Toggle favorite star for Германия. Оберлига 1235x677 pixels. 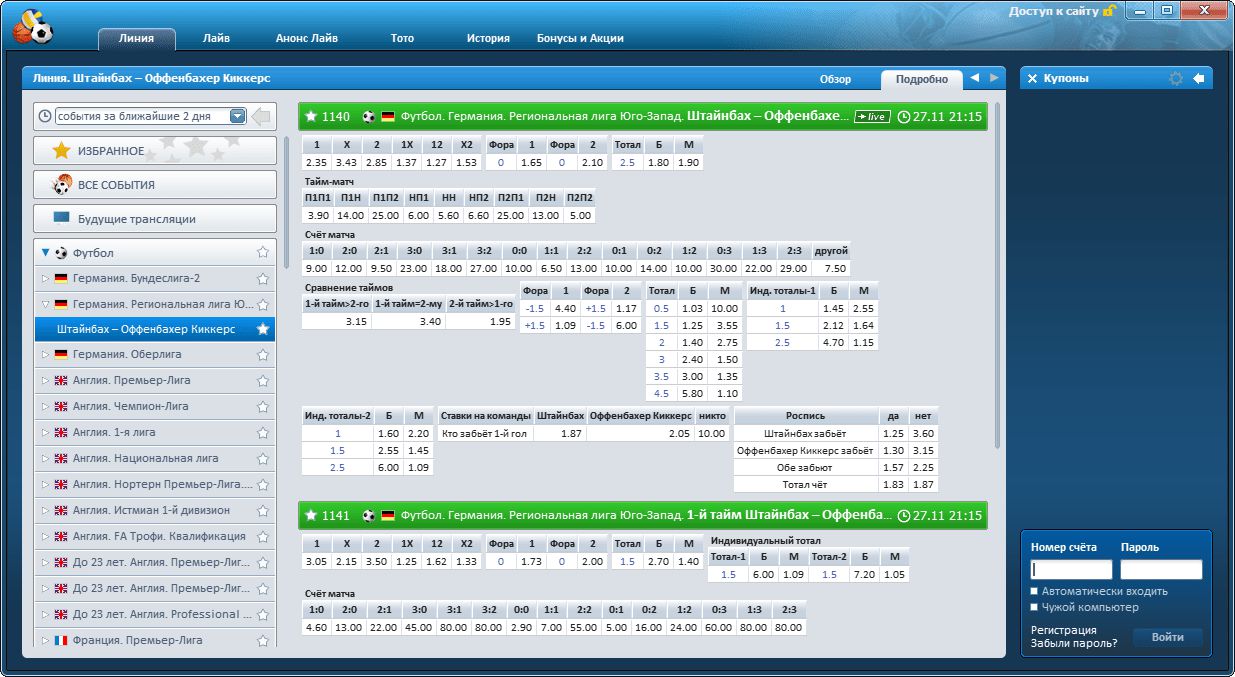tap(263, 355)
